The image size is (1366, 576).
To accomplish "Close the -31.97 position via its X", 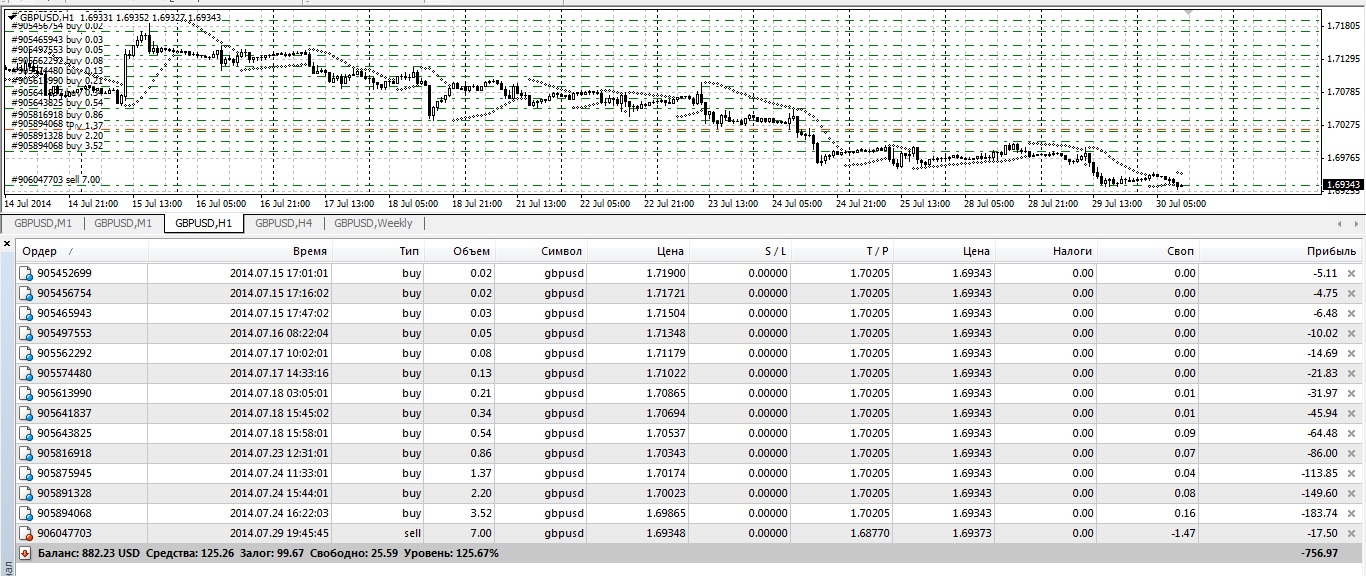I will (x=1354, y=393).
